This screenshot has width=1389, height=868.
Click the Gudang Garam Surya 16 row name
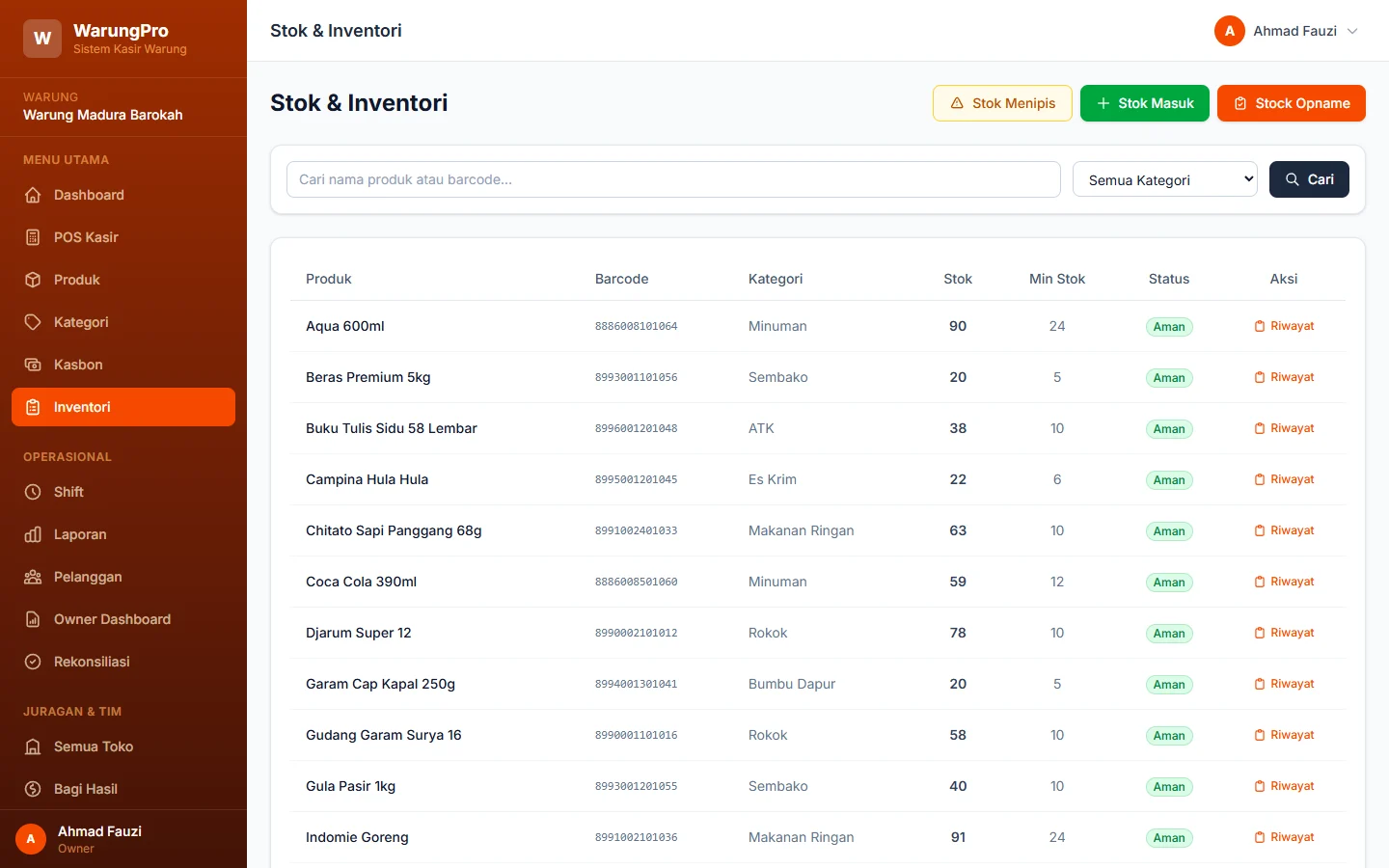384,735
